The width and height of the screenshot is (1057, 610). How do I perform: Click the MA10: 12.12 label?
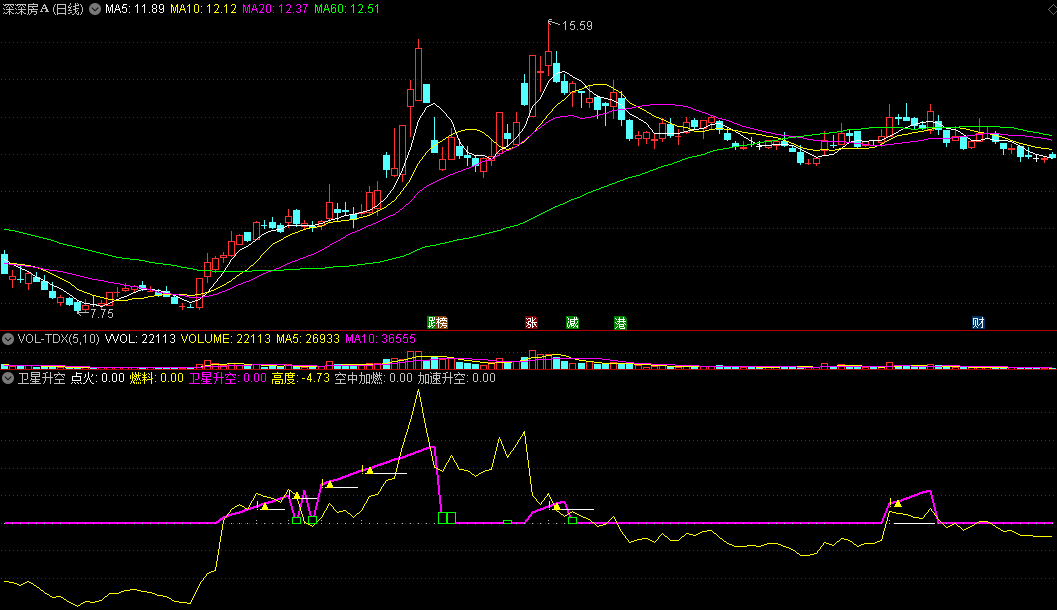(204, 9)
